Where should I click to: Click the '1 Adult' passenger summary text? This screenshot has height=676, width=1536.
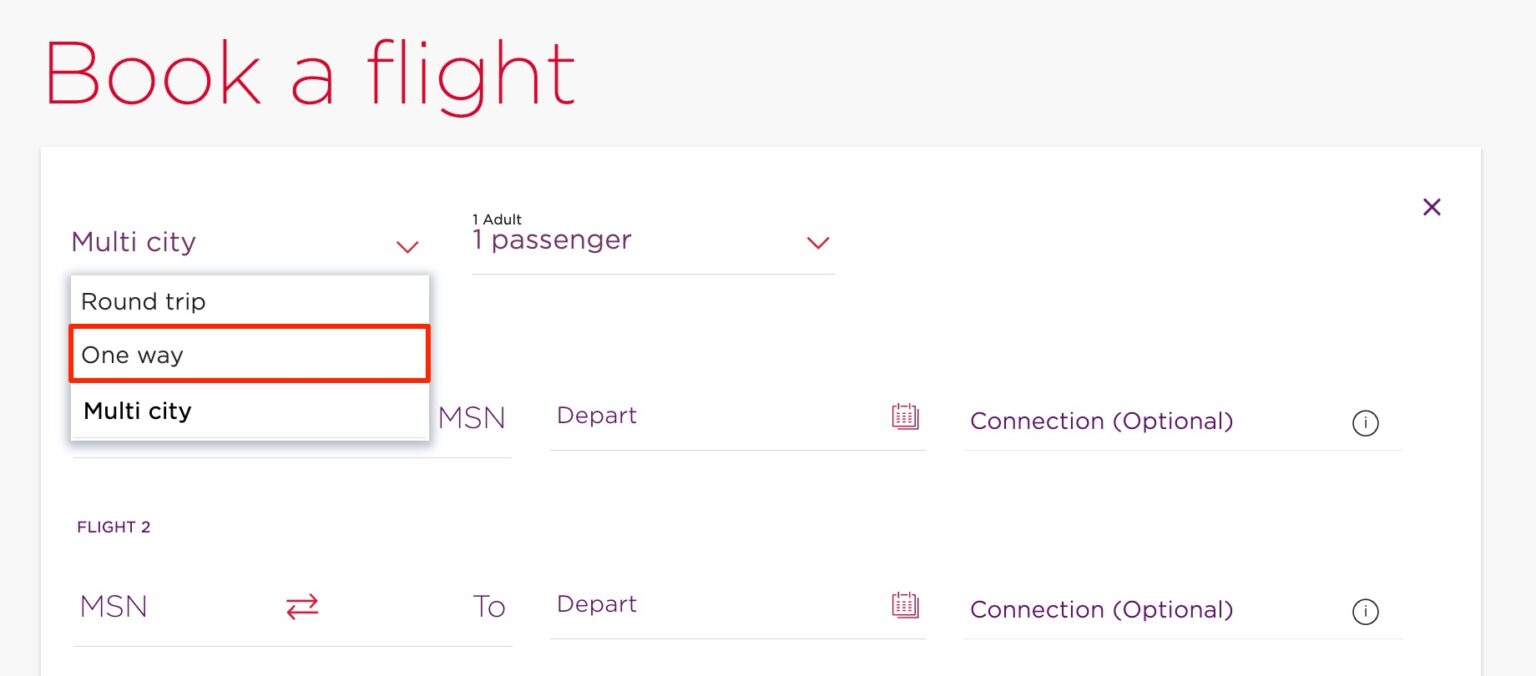click(497, 219)
